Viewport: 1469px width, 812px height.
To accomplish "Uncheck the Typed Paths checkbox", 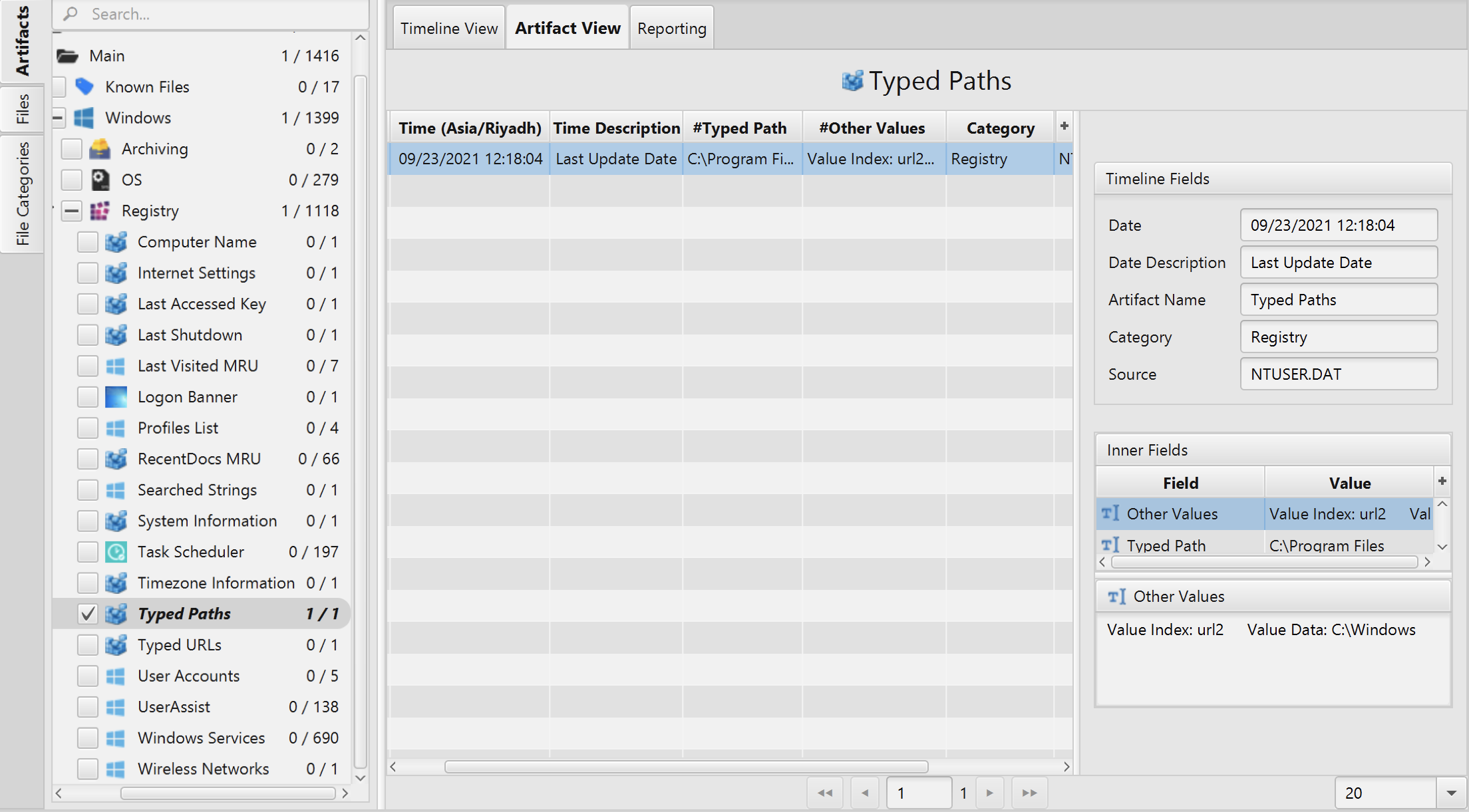I will point(87,614).
